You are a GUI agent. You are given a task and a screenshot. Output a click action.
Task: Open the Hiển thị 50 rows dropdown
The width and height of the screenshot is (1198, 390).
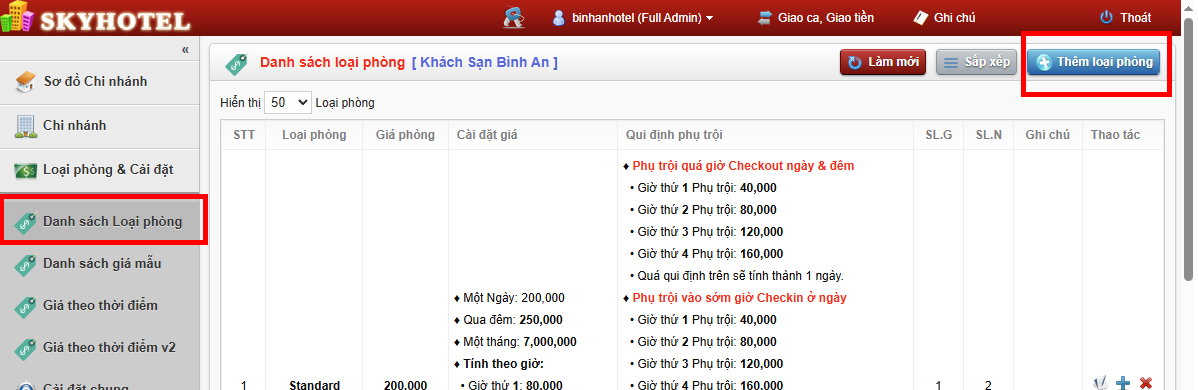[x=288, y=102]
